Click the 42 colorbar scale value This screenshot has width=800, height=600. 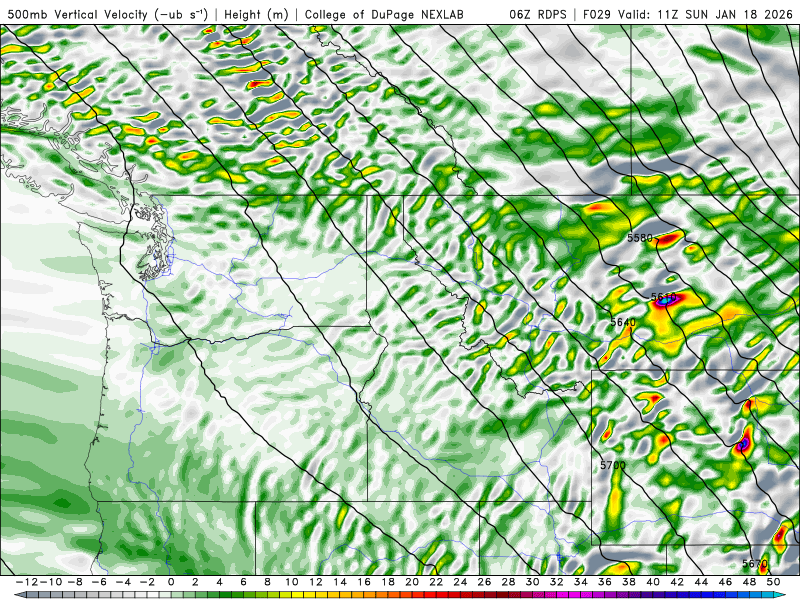(677, 582)
